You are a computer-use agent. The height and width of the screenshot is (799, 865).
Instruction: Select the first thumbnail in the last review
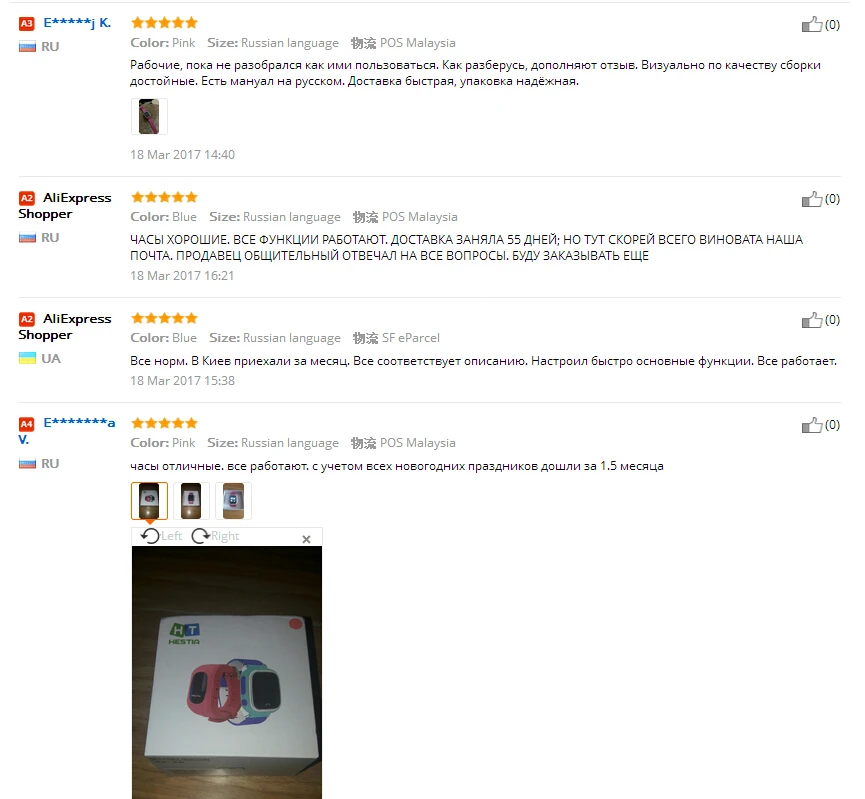[x=149, y=500]
